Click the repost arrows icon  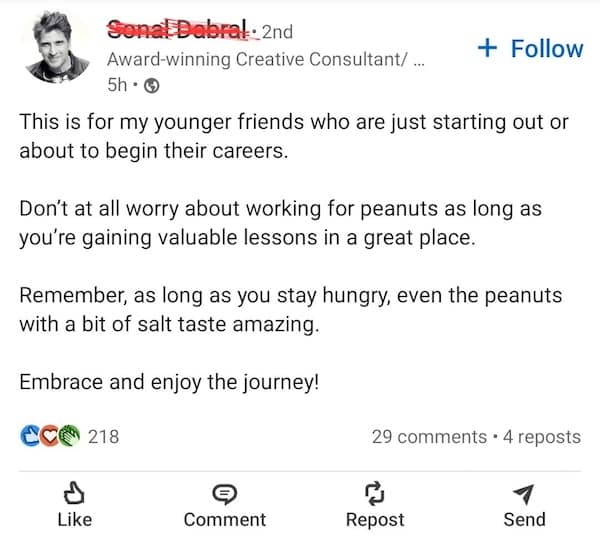click(x=374, y=493)
